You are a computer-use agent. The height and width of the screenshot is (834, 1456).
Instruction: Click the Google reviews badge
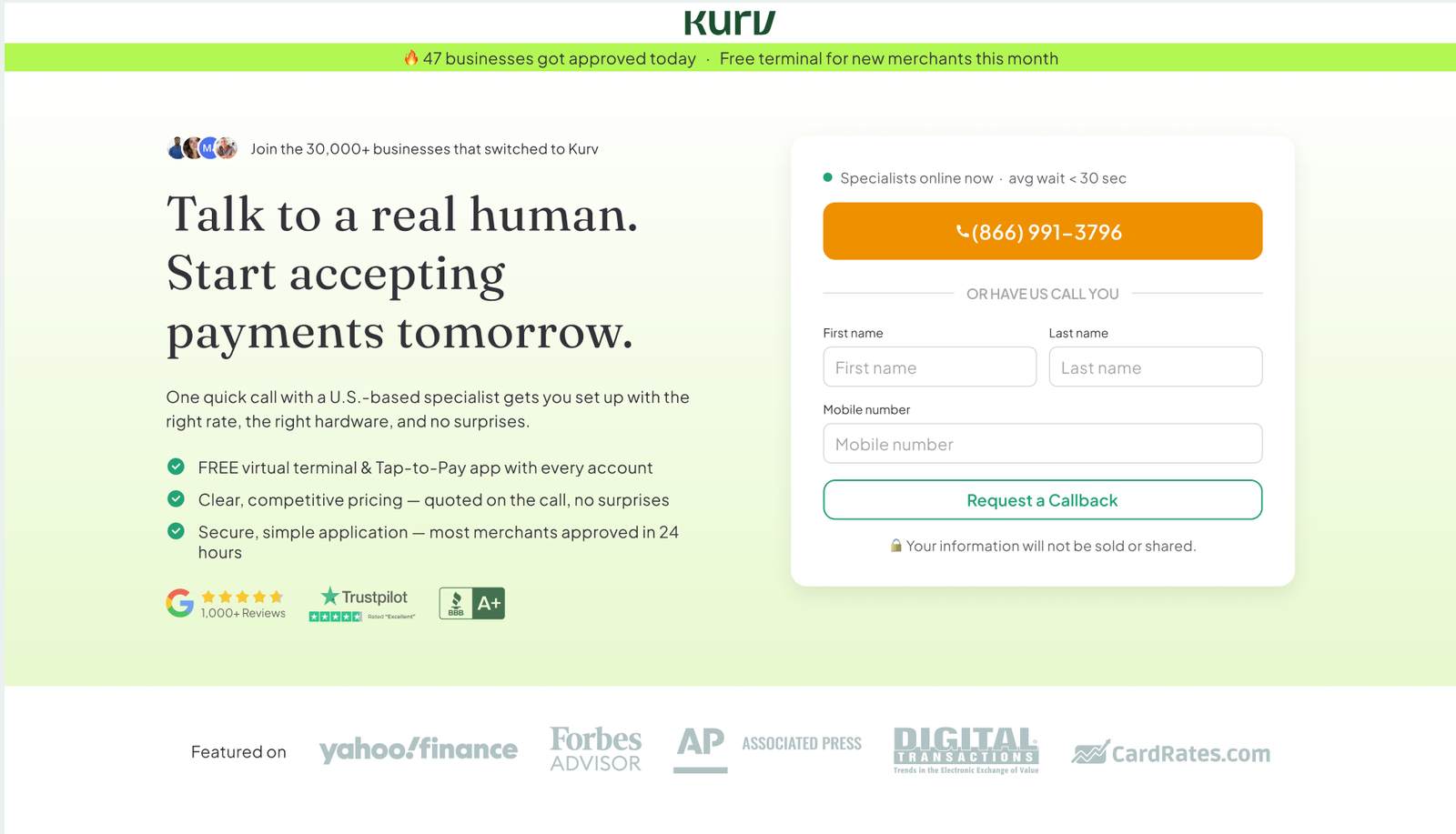click(226, 604)
